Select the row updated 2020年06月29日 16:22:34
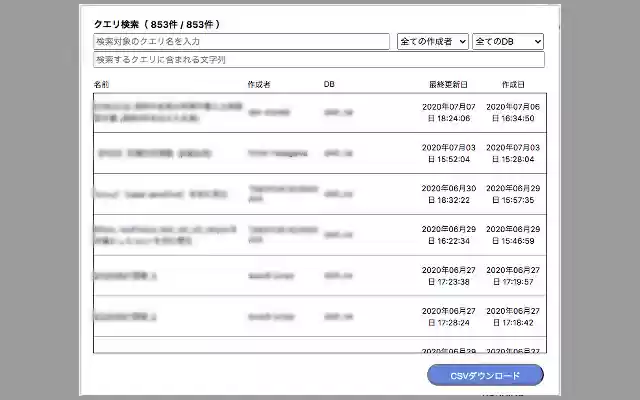 coord(320,235)
